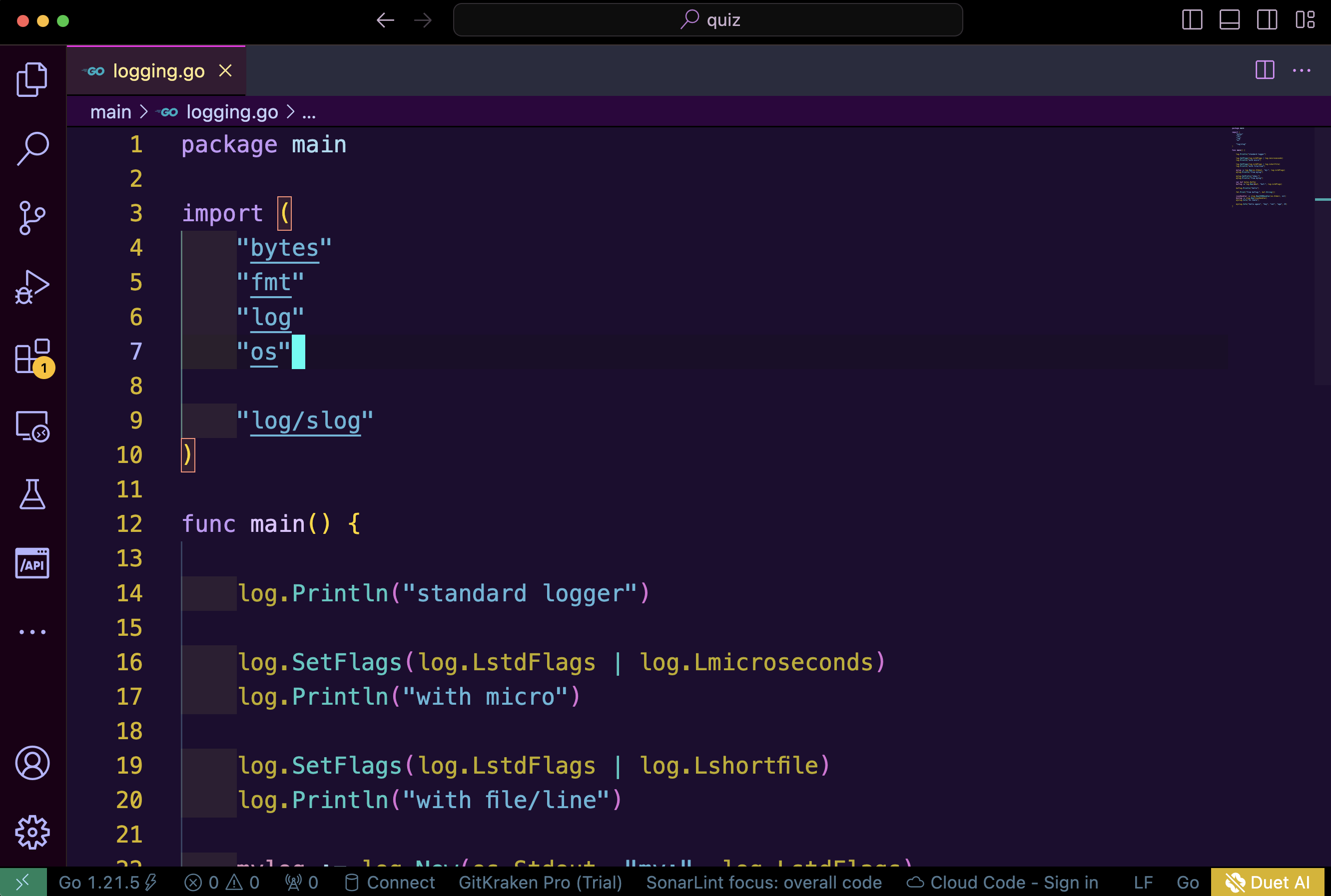Click the main folder breadcrumb
1331x896 pixels.
tap(111, 112)
